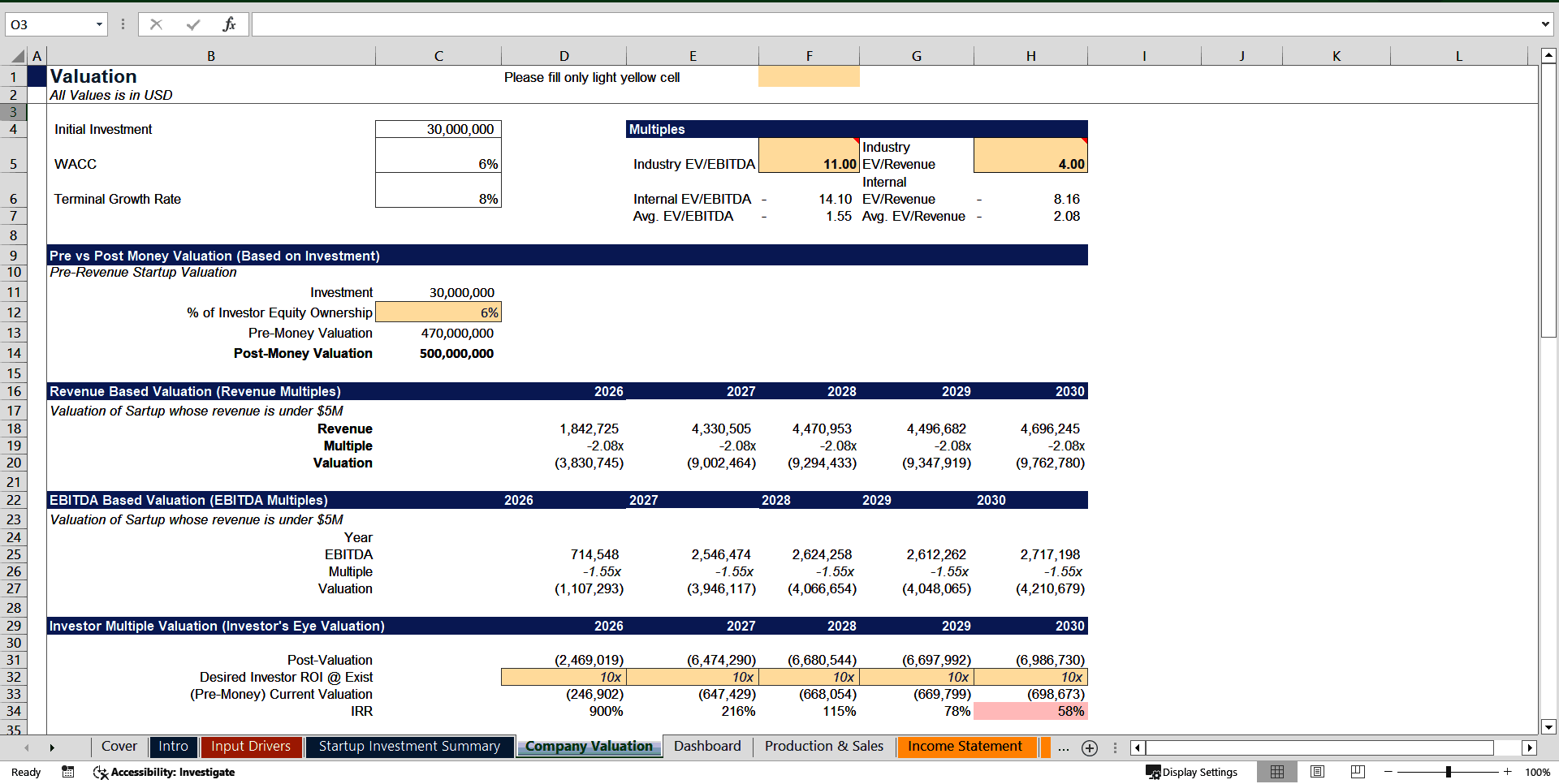Open the Intro sheet tab
The image size is (1559, 784).
(x=173, y=747)
